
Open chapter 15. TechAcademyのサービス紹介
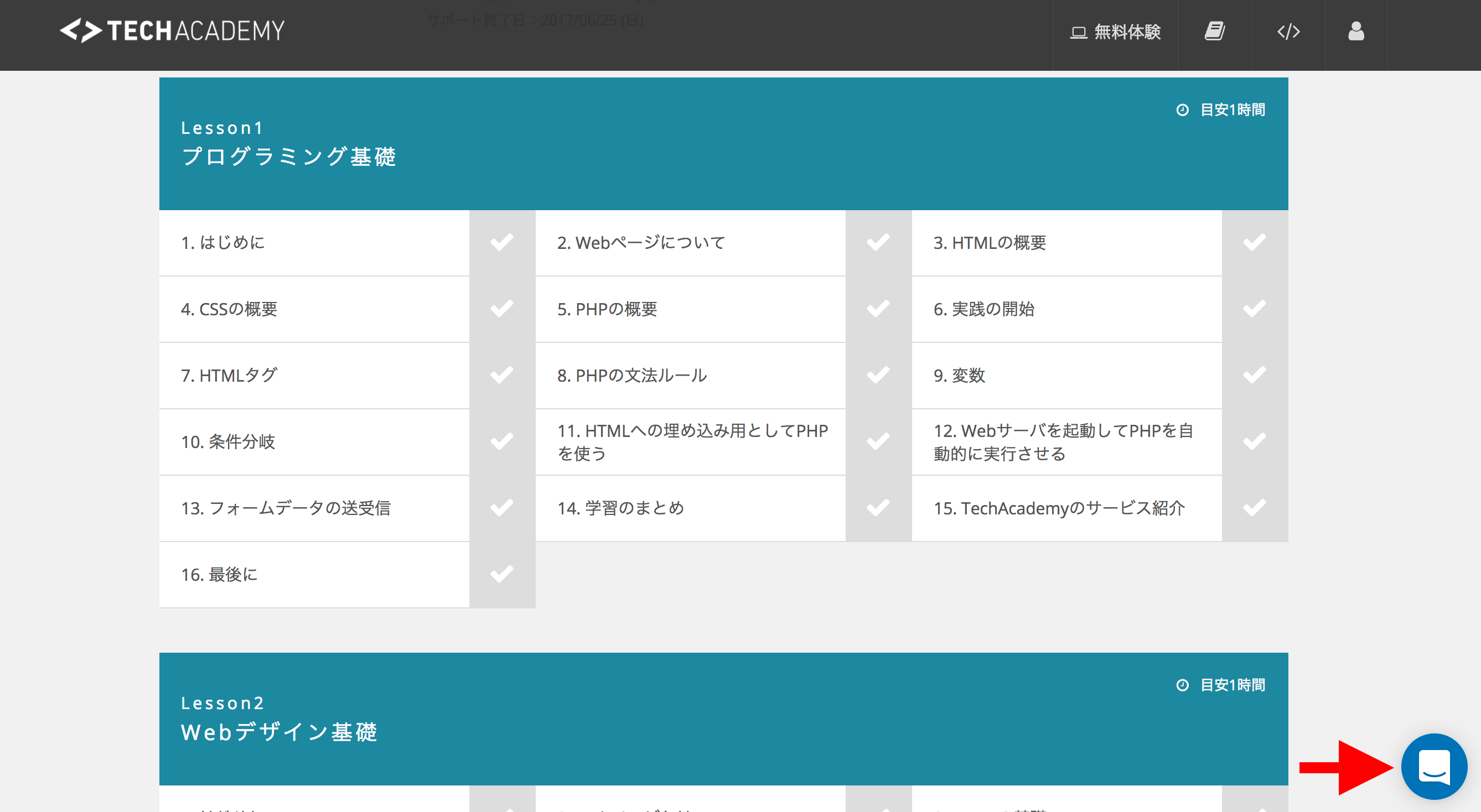(x=1058, y=508)
